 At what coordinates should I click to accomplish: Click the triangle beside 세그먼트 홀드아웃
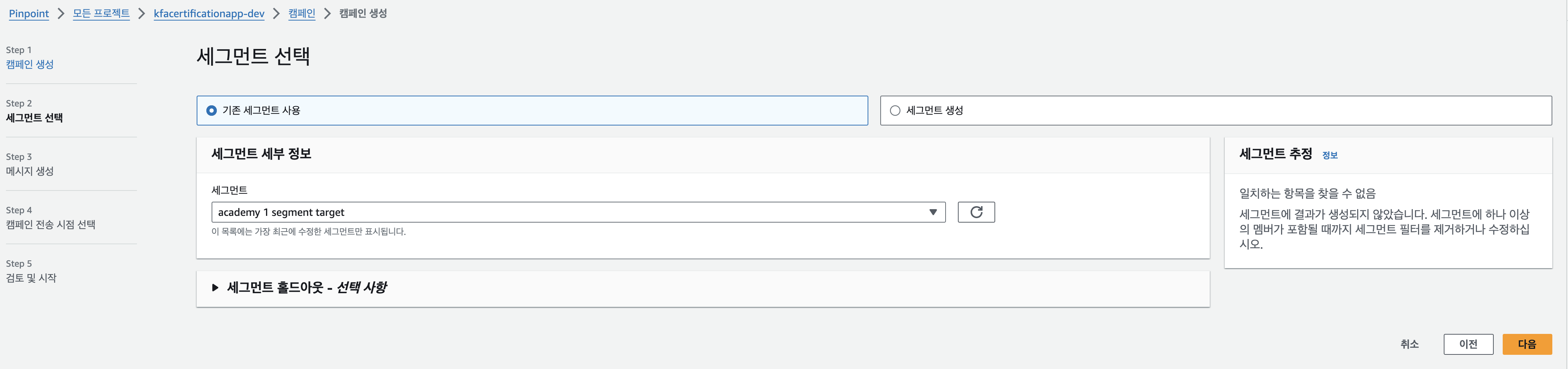215,288
